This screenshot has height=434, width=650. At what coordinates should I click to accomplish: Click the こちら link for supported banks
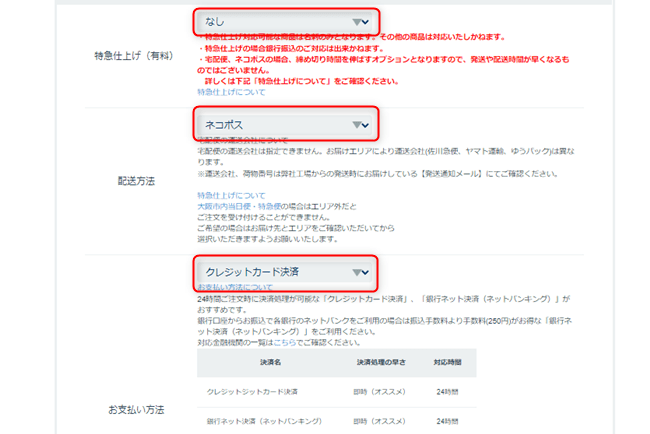tap(284, 342)
